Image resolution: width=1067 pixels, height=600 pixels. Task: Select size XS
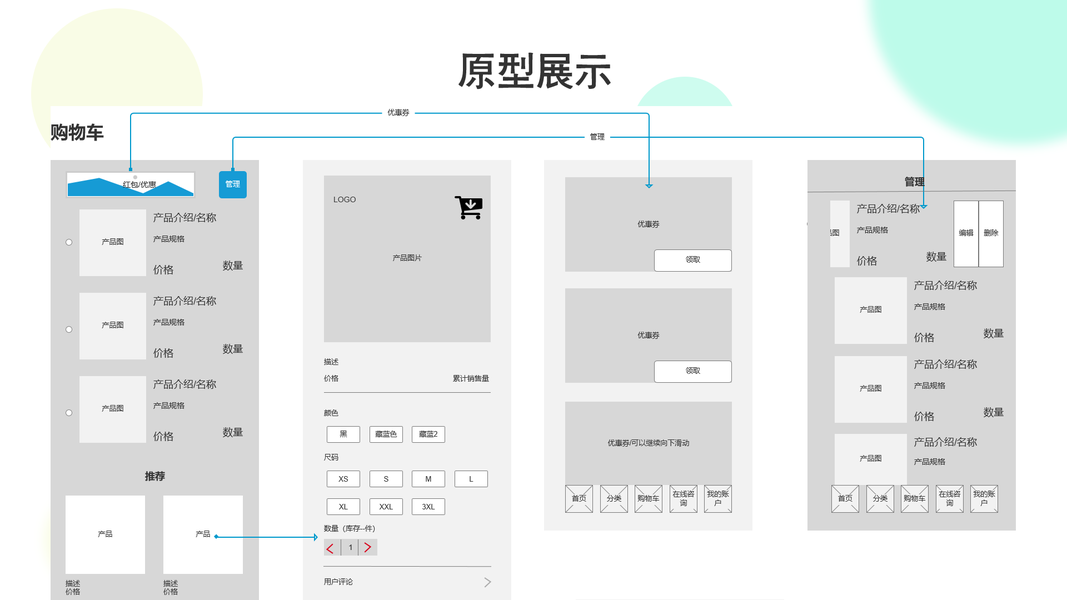[x=343, y=479]
